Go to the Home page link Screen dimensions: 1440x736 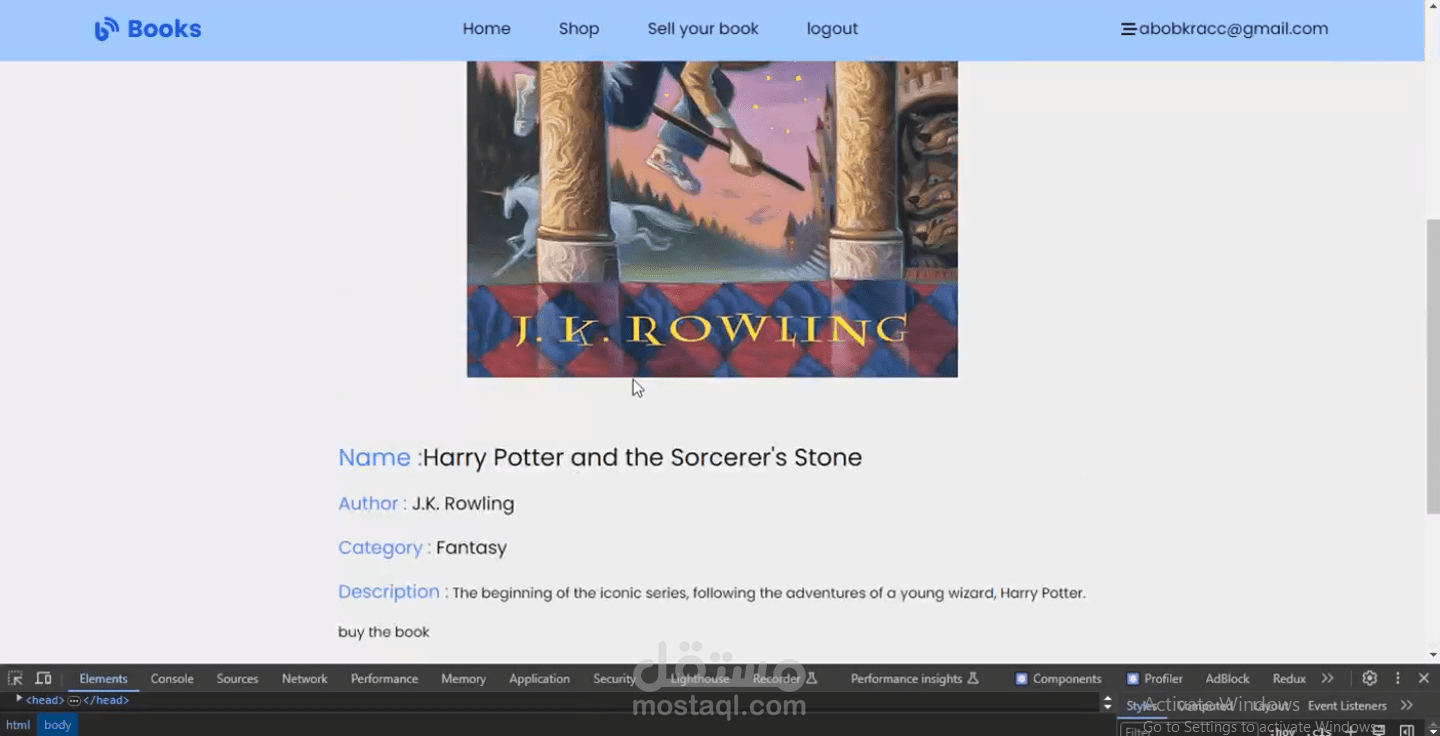[x=486, y=29]
